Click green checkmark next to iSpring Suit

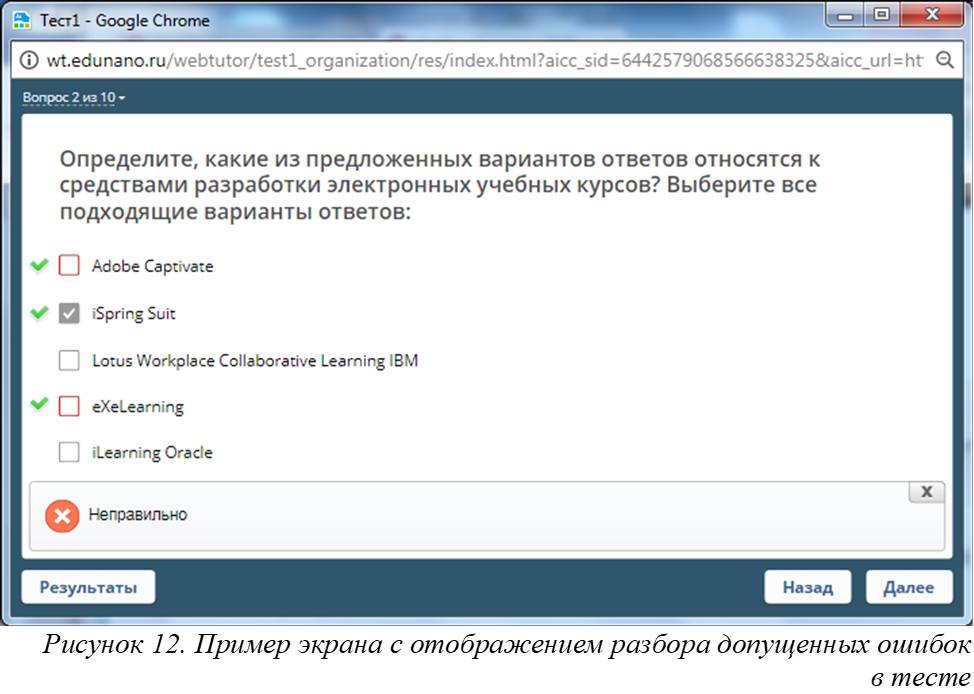[39, 313]
